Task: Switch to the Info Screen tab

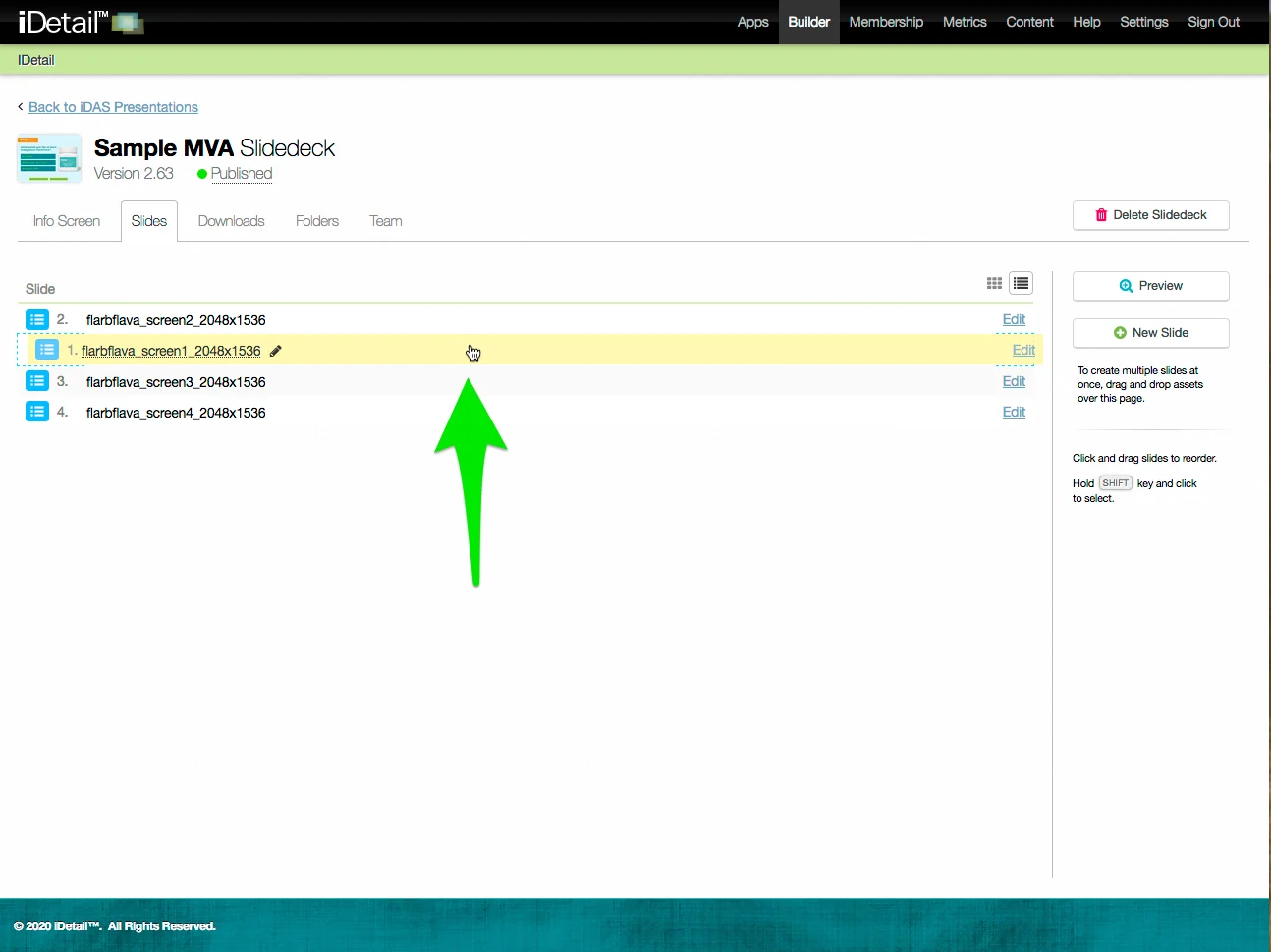Action: click(x=67, y=221)
